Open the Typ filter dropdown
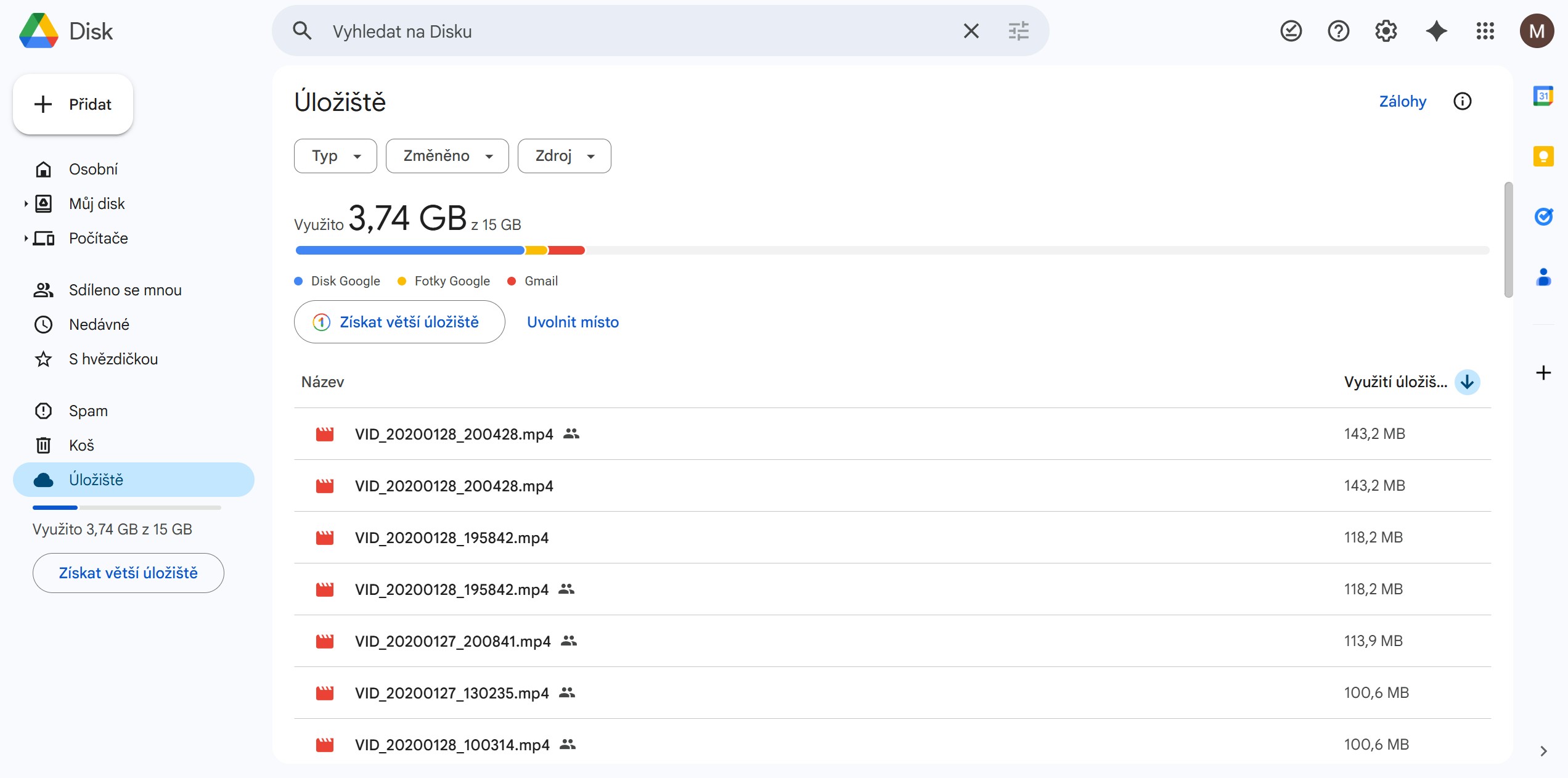Image resolution: width=1568 pixels, height=778 pixels. [x=335, y=156]
